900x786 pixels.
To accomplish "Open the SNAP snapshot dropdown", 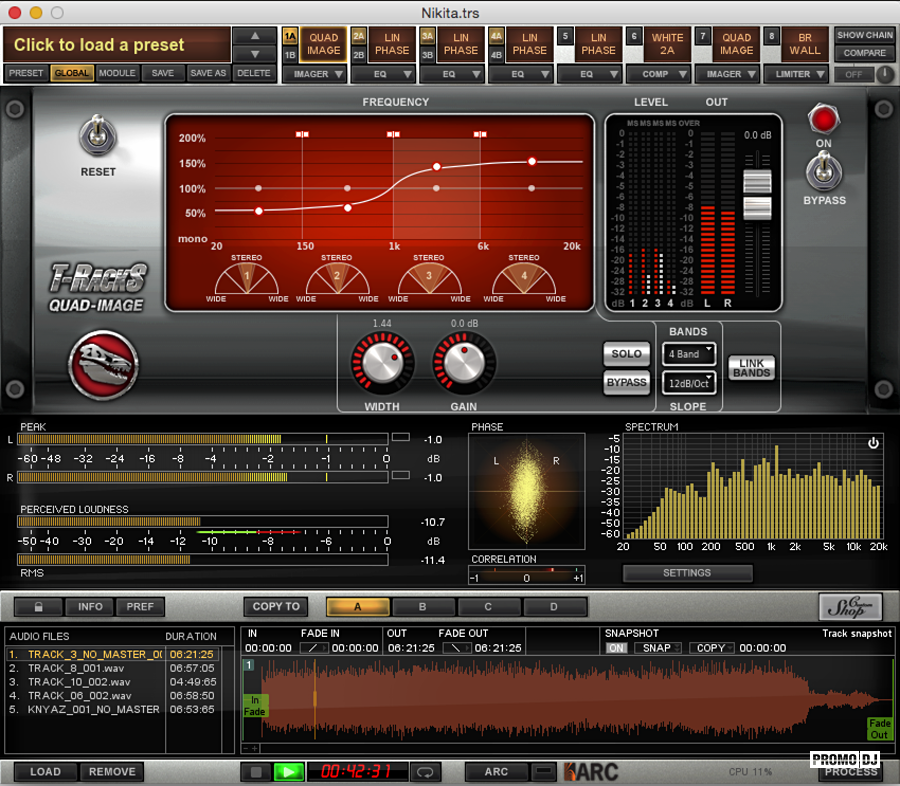I will point(658,648).
